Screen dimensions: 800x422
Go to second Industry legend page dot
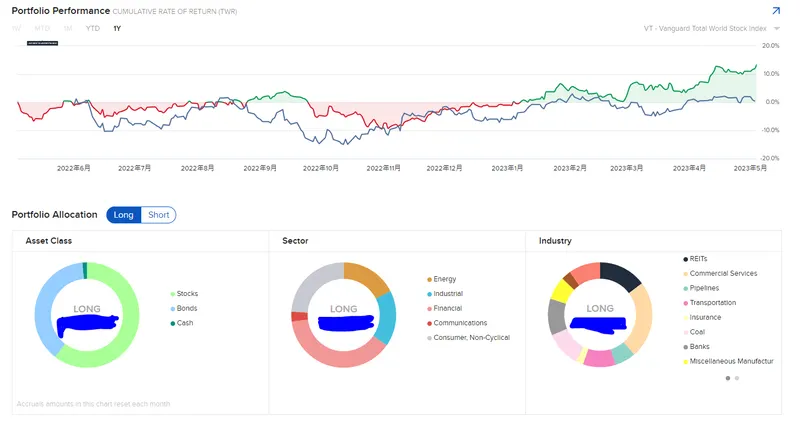click(738, 378)
